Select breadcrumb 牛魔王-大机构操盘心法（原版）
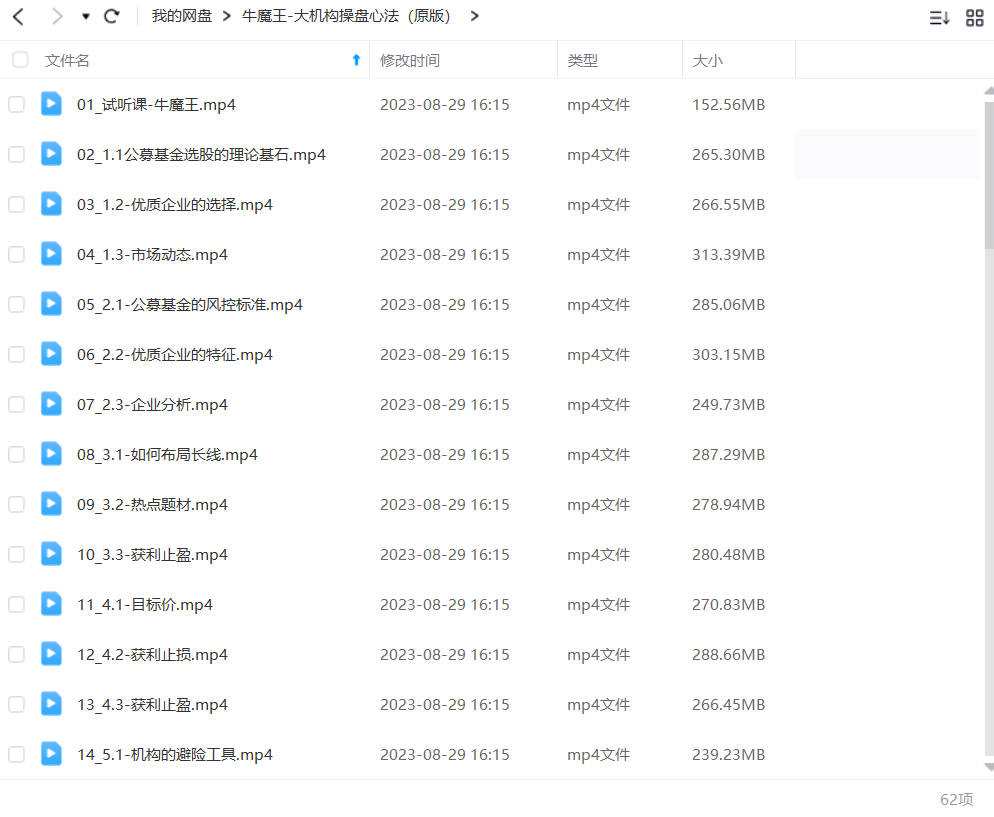 pyautogui.click(x=346, y=16)
